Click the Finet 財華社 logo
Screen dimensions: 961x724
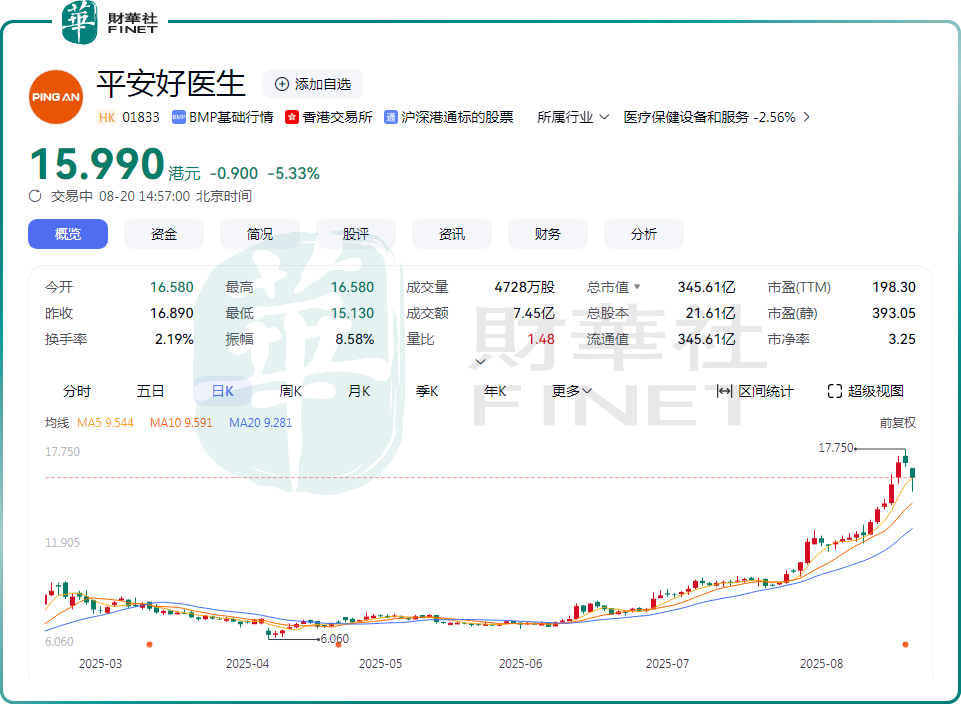(110, 23)
